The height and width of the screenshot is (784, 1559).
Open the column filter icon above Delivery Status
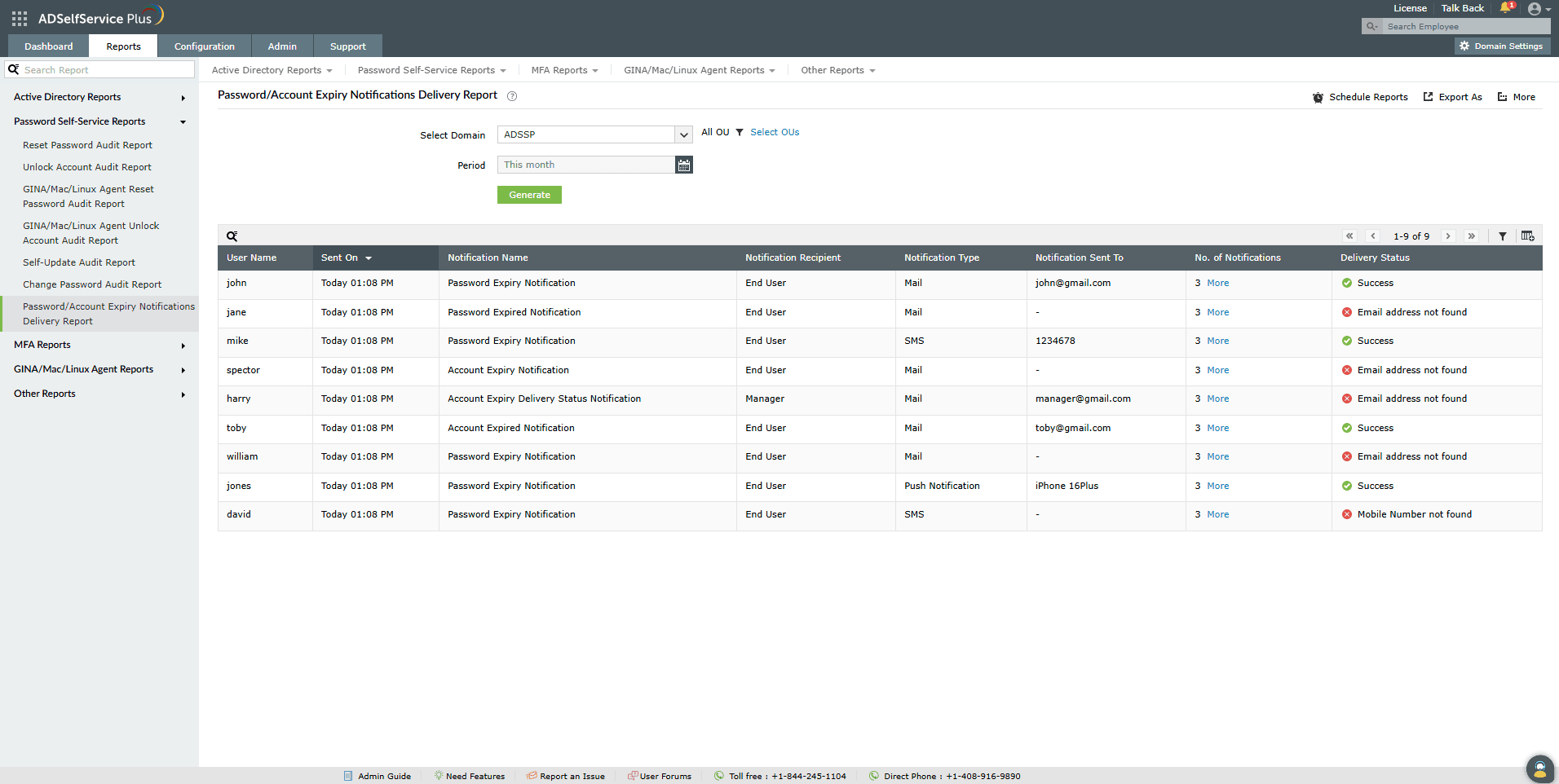coord(1503,236)
